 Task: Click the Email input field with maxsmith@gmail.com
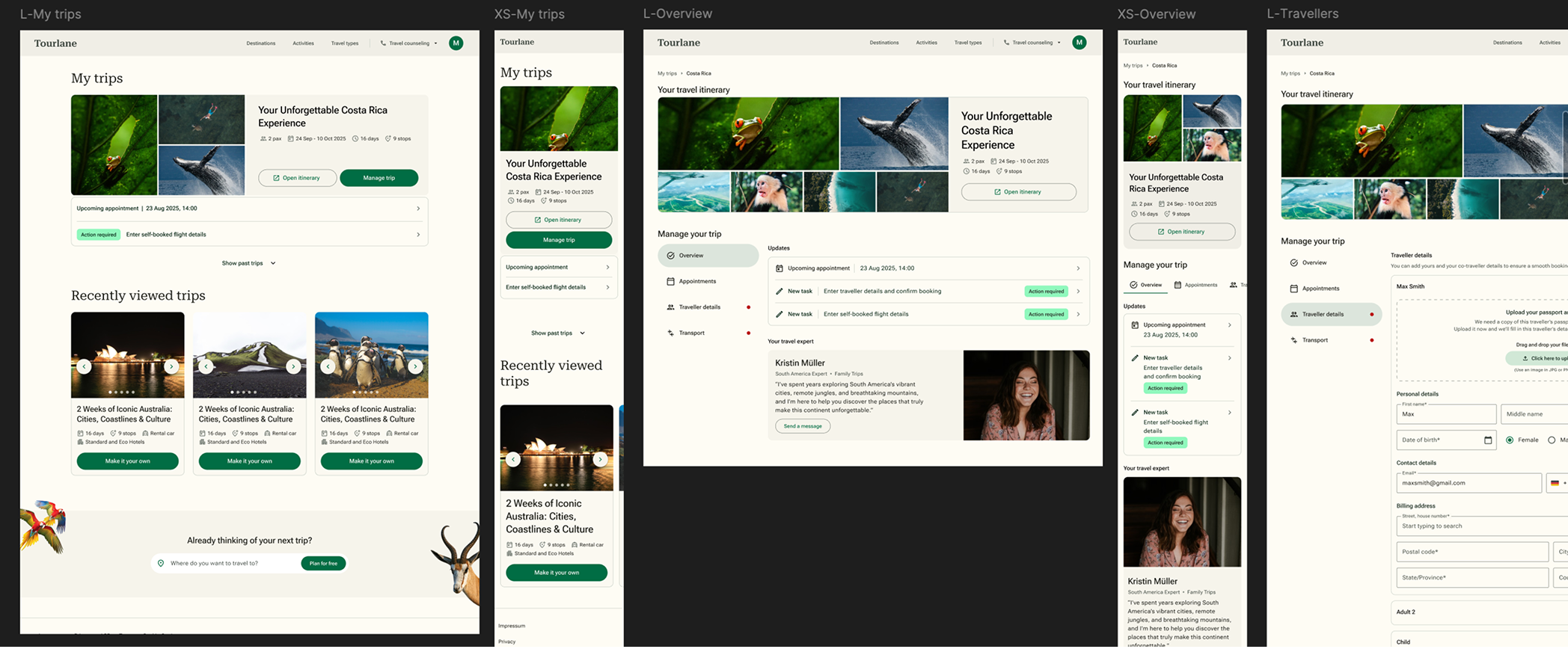(x=1468, y=483)
